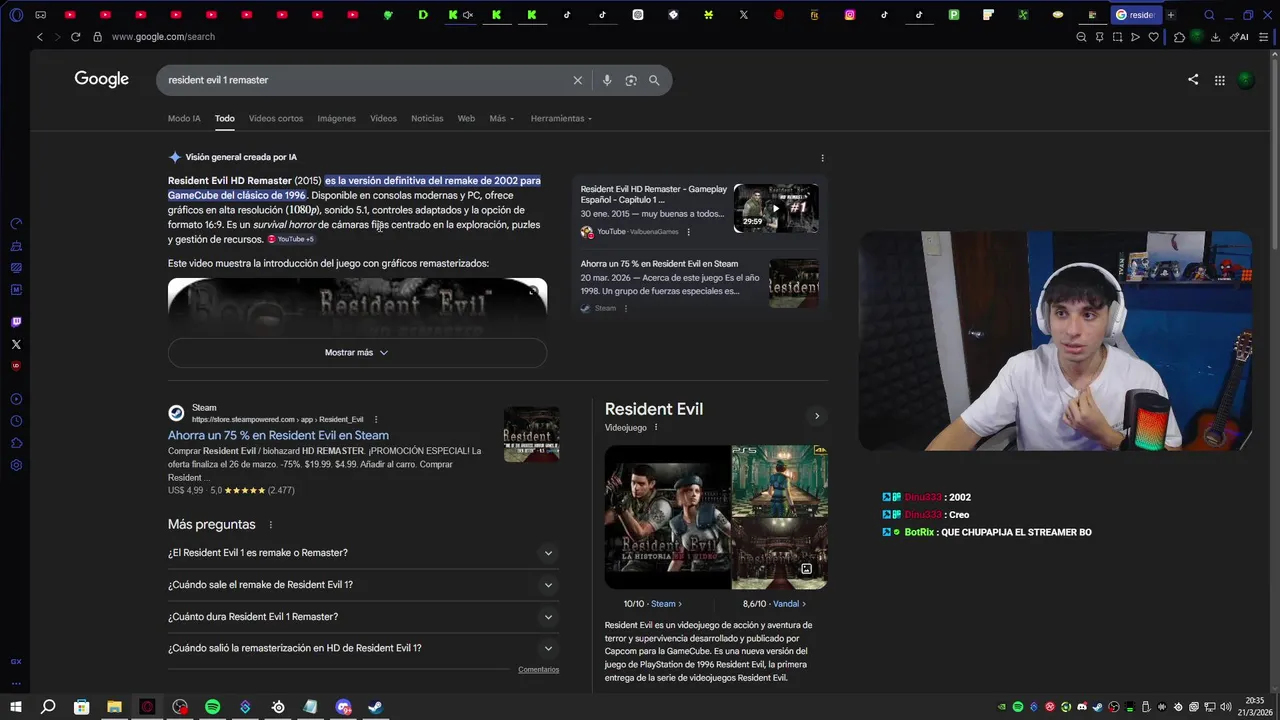The image size is (1280, 720).
Task: Start voice search with the microphone icon
Action: [606, 80]
